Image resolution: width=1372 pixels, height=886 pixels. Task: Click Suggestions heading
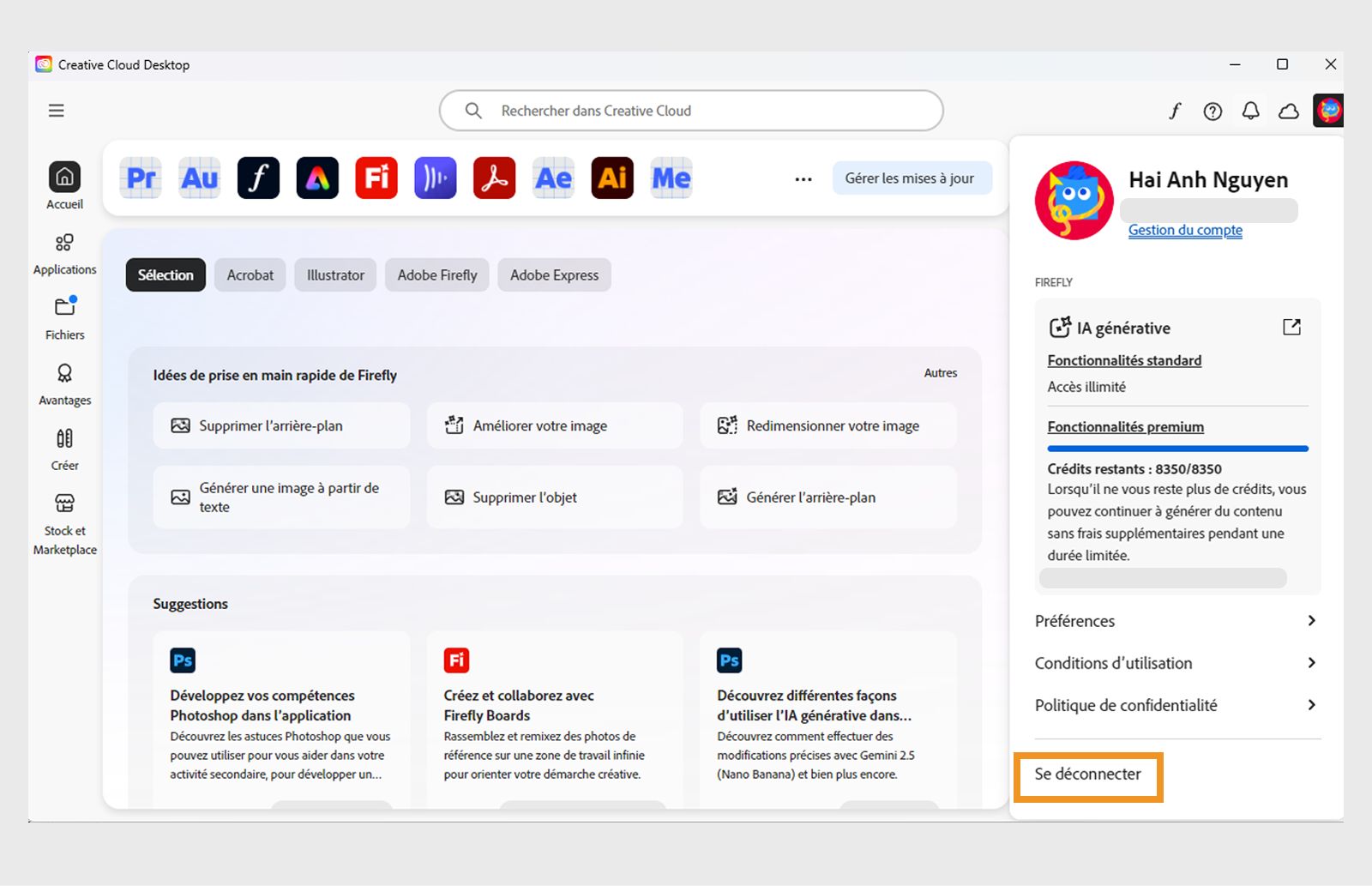(190, 604)
